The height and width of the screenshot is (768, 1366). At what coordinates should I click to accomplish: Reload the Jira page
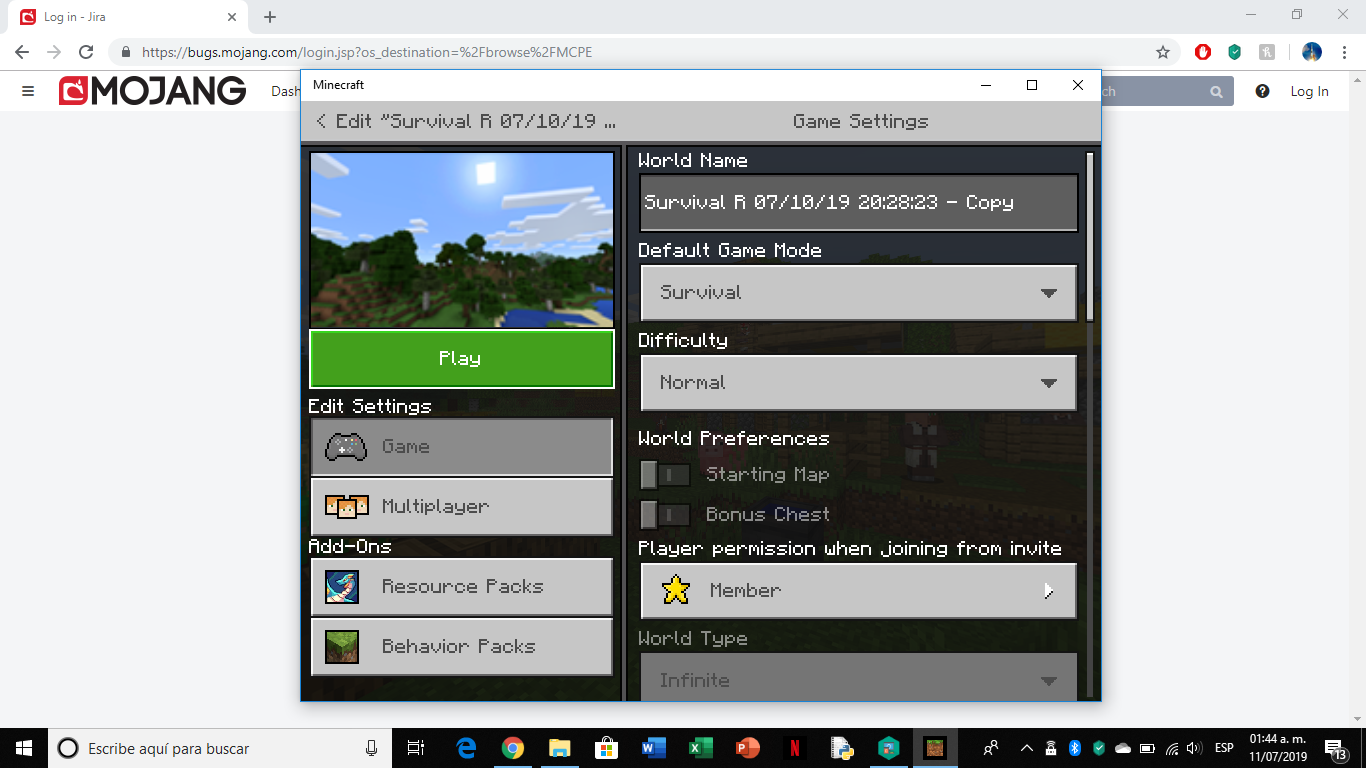click(86, 52)
